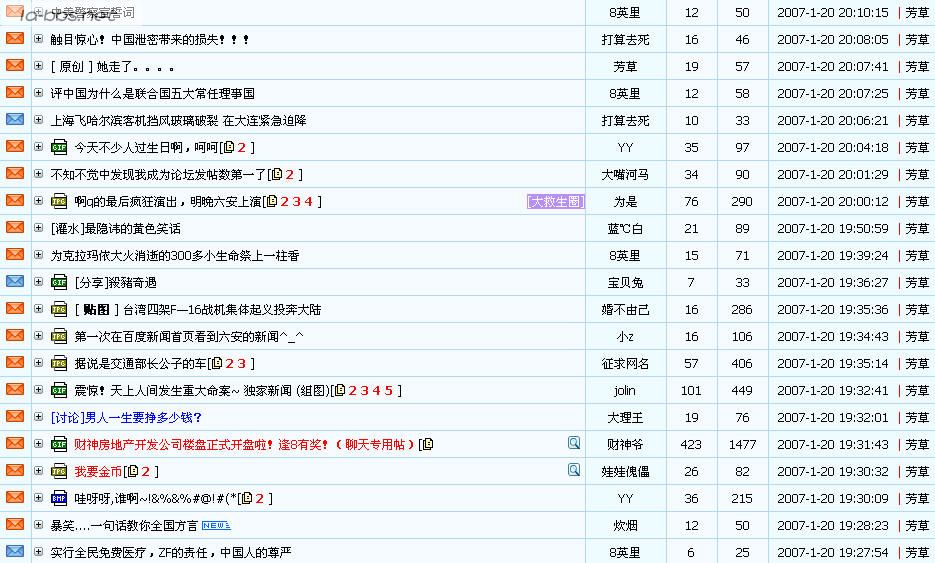Expand plus icon for '触目惊心' thread
Image resolution: width=935 pixels, height=563 pixels.
(38, 39)
